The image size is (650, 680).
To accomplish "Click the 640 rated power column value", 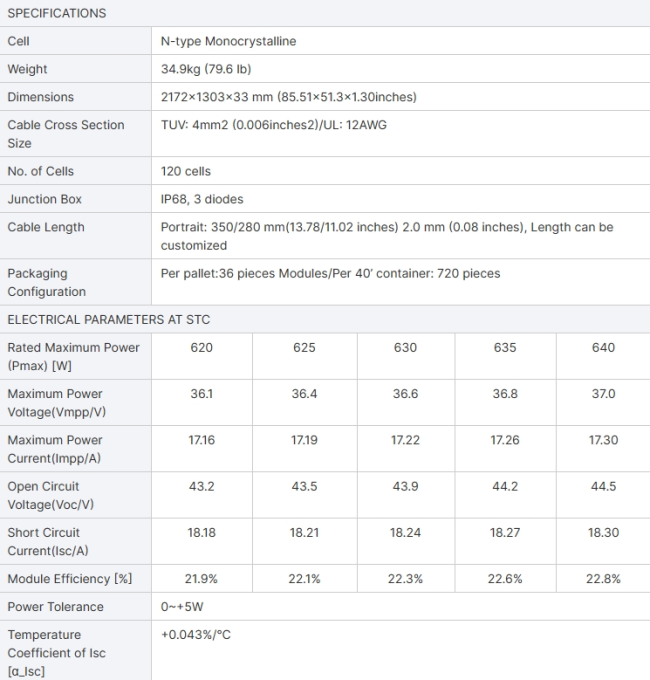I will pyautogui.click(x=603, y=347).
